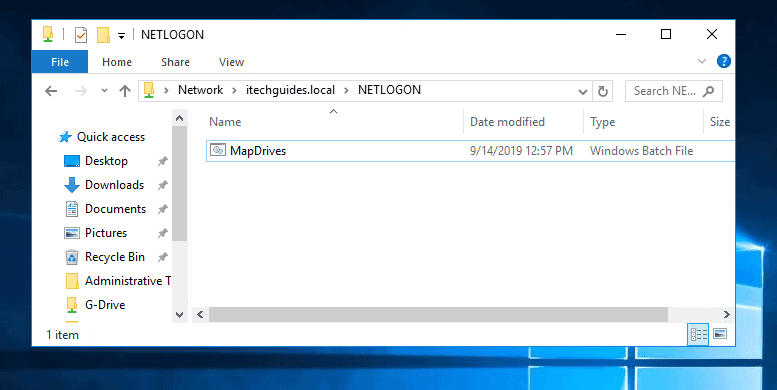Open Pictures from Quick access

(106, 233)
